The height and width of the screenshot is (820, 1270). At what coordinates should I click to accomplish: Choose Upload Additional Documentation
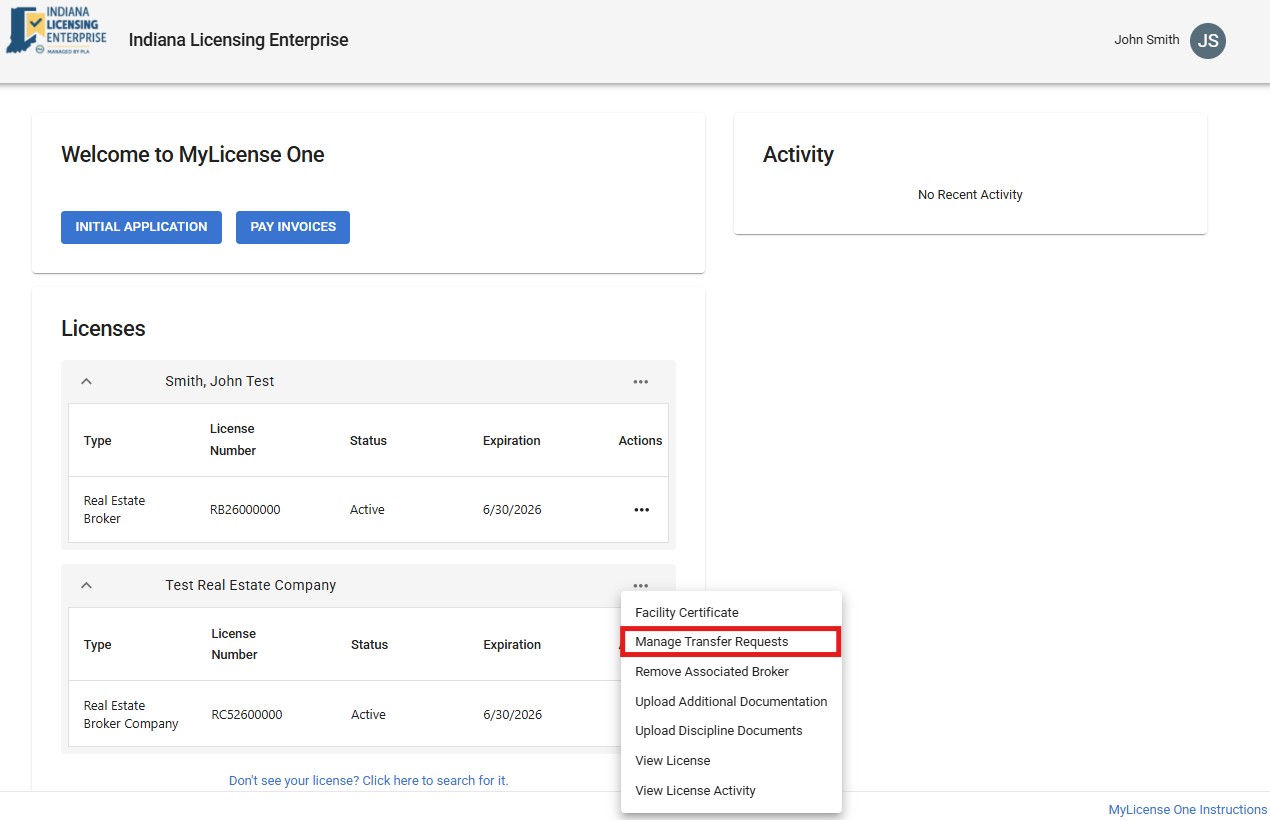click(731, 701)
